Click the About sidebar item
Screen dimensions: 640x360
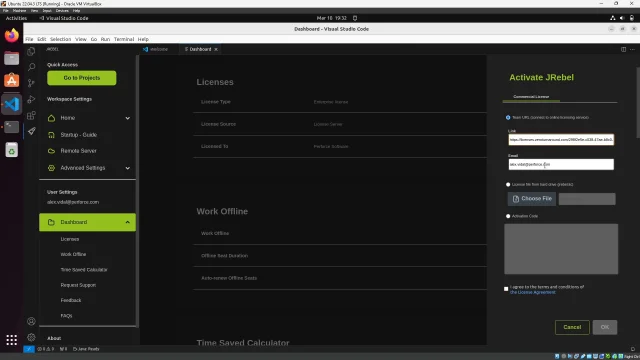coord(54,338)
